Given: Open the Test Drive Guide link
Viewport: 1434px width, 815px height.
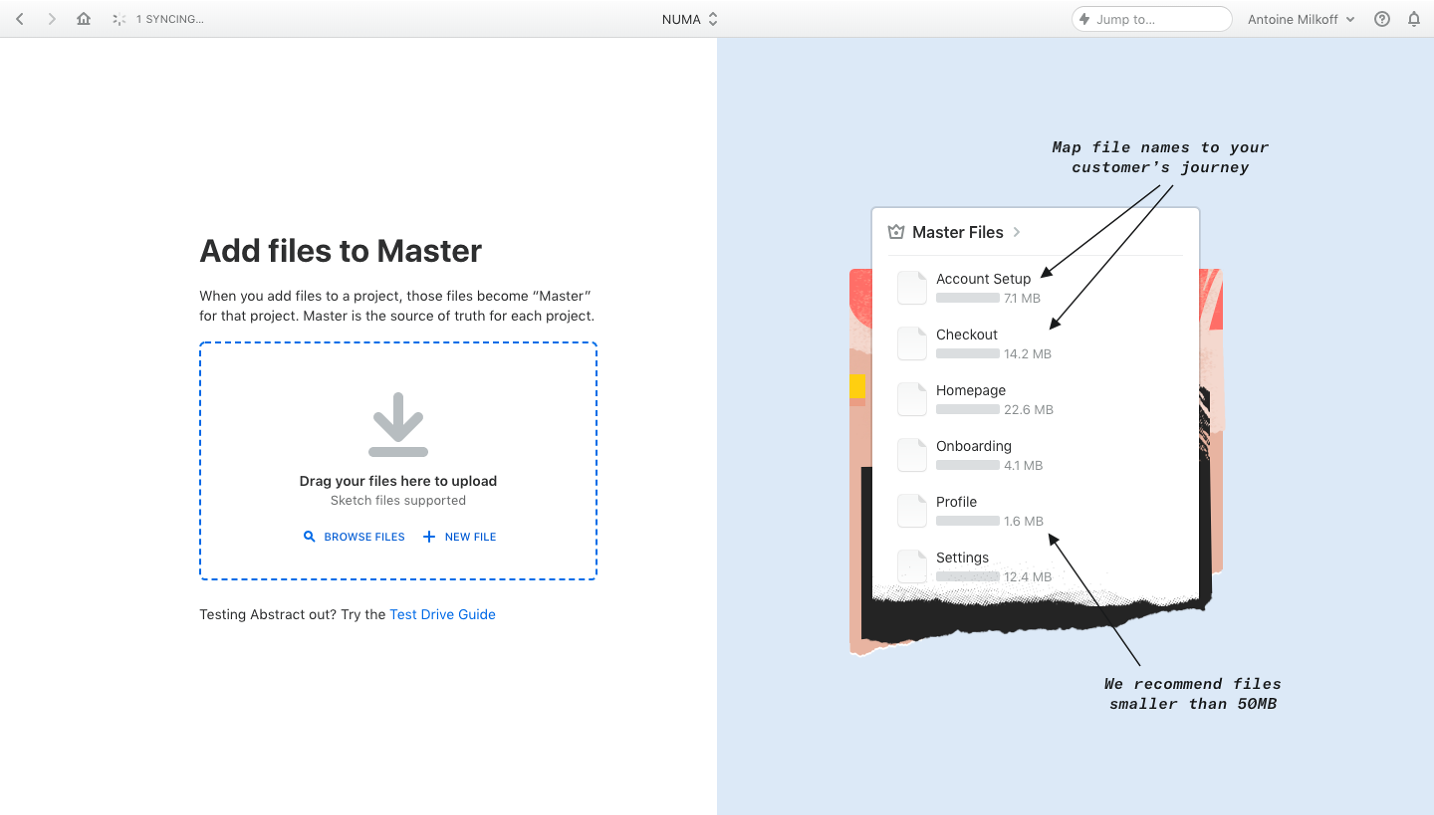Looking at the screenshot, I should click(442, 615).
